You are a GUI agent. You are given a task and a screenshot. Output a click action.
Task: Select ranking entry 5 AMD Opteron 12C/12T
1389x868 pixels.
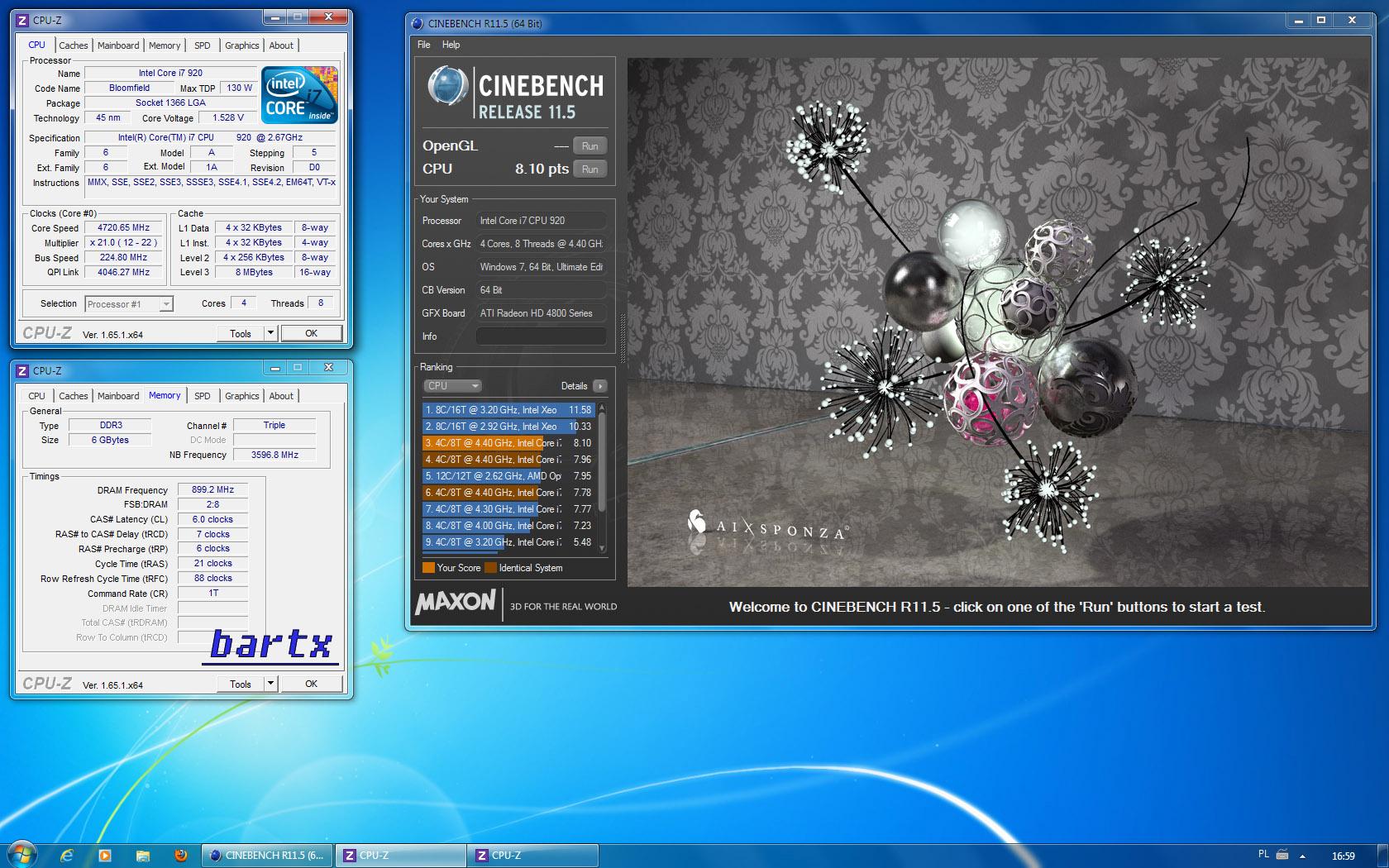tap(508, 476)
